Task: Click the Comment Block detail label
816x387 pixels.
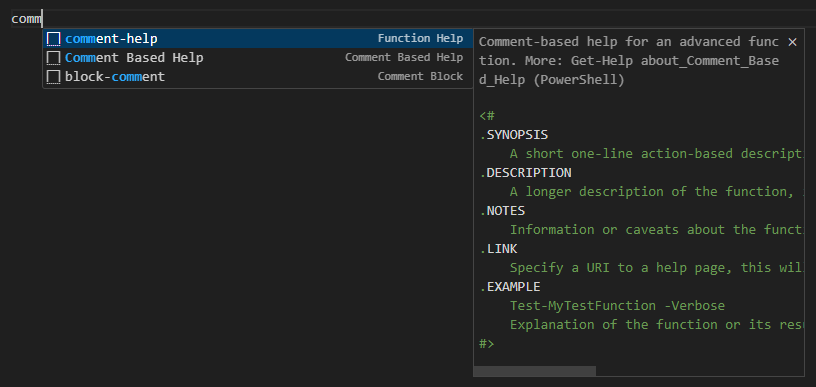Action: click(420, 76)
